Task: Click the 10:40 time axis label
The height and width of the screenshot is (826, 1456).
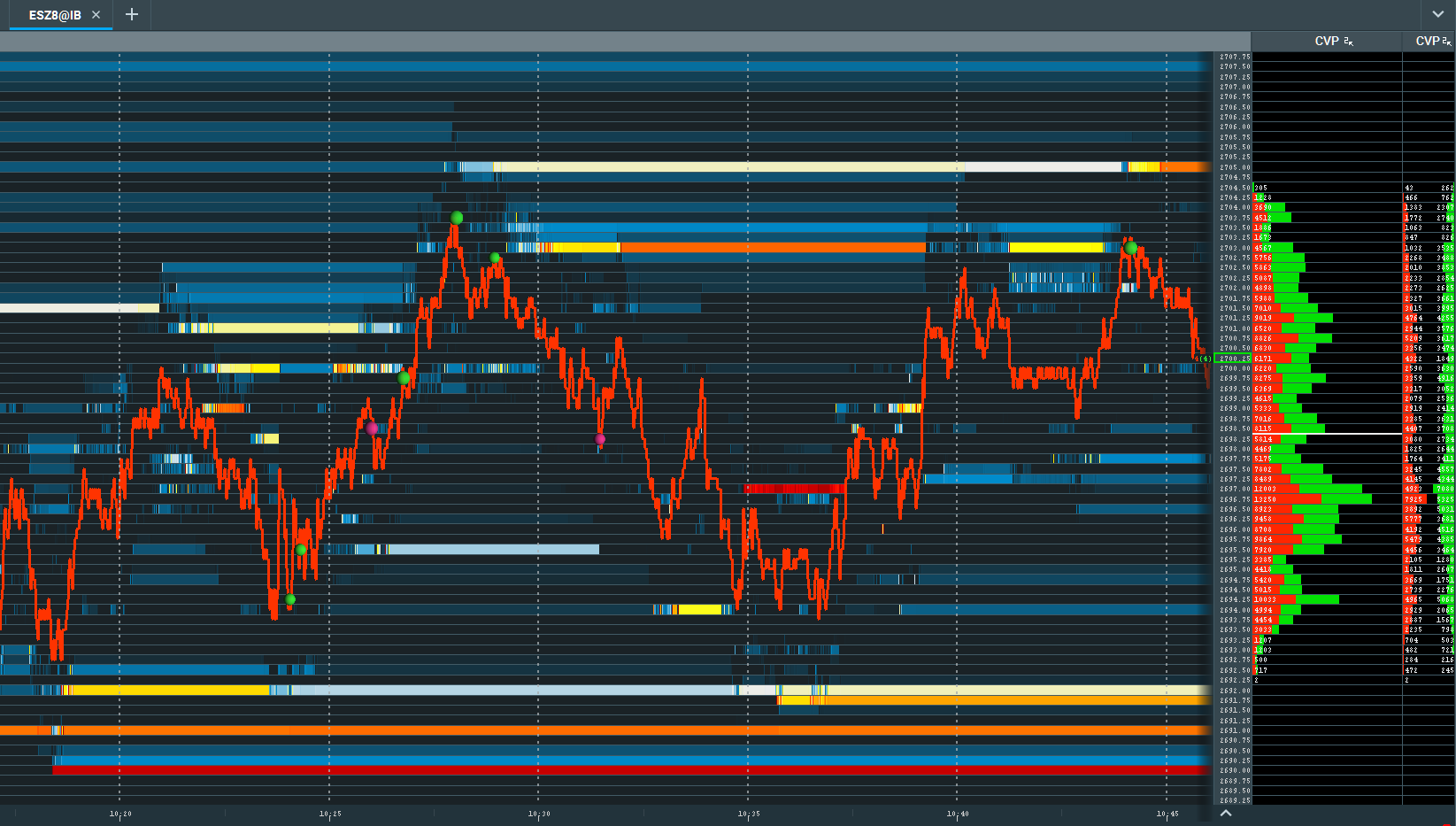Action: (958, 814)
